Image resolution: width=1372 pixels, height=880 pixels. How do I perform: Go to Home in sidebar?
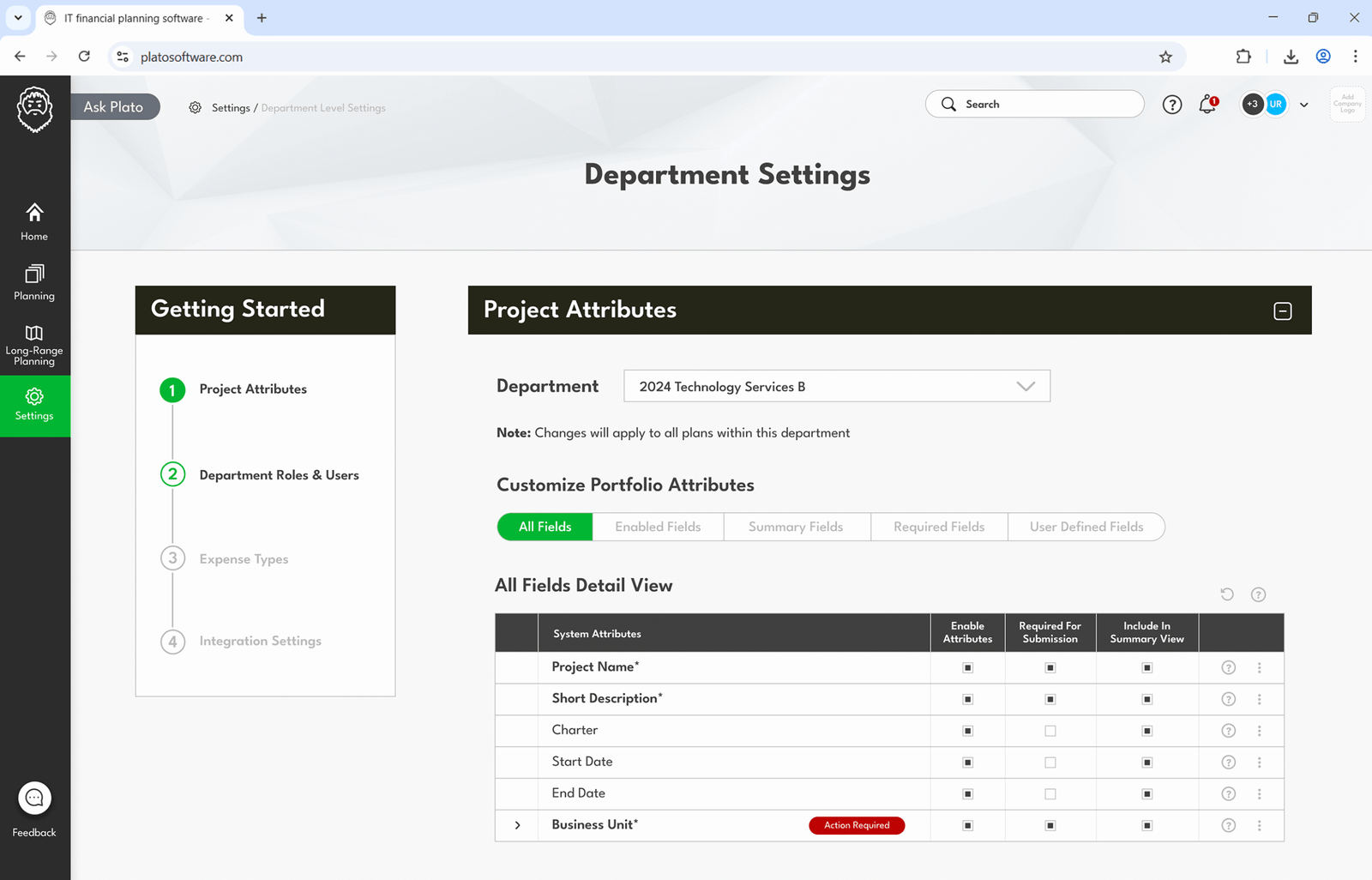click(34, 221)
